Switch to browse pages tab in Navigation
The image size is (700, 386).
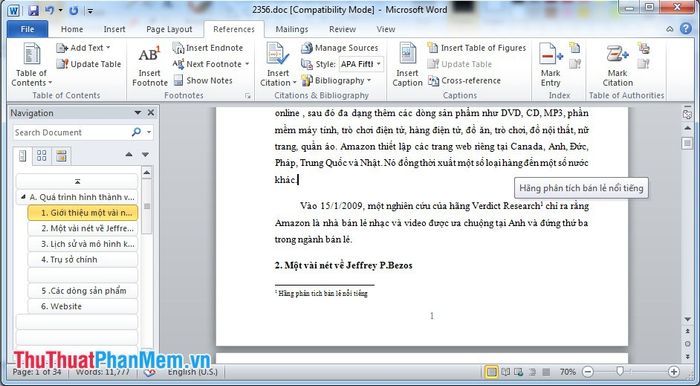[42, 155]
